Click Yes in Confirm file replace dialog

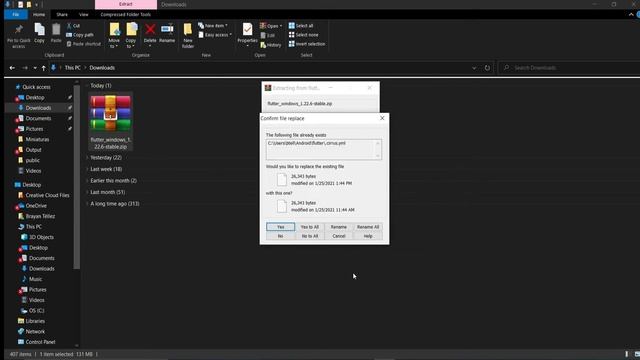[280, 227]
